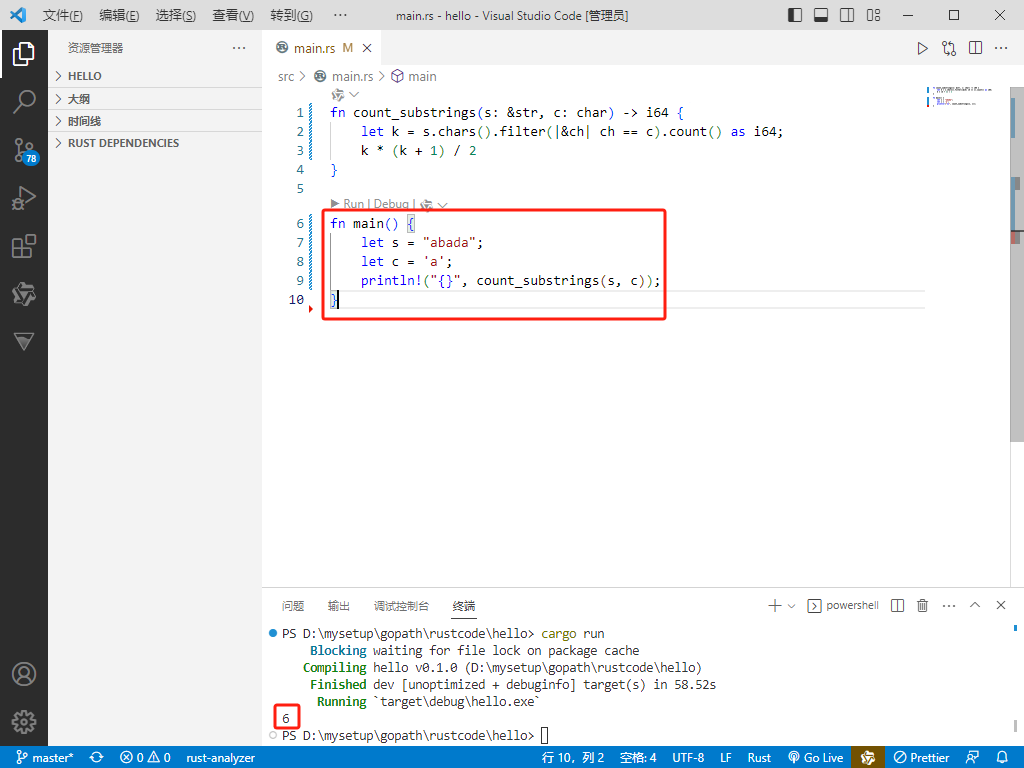
Task: Open the 编辑(E) menu
Action: (x=119, y=16)
